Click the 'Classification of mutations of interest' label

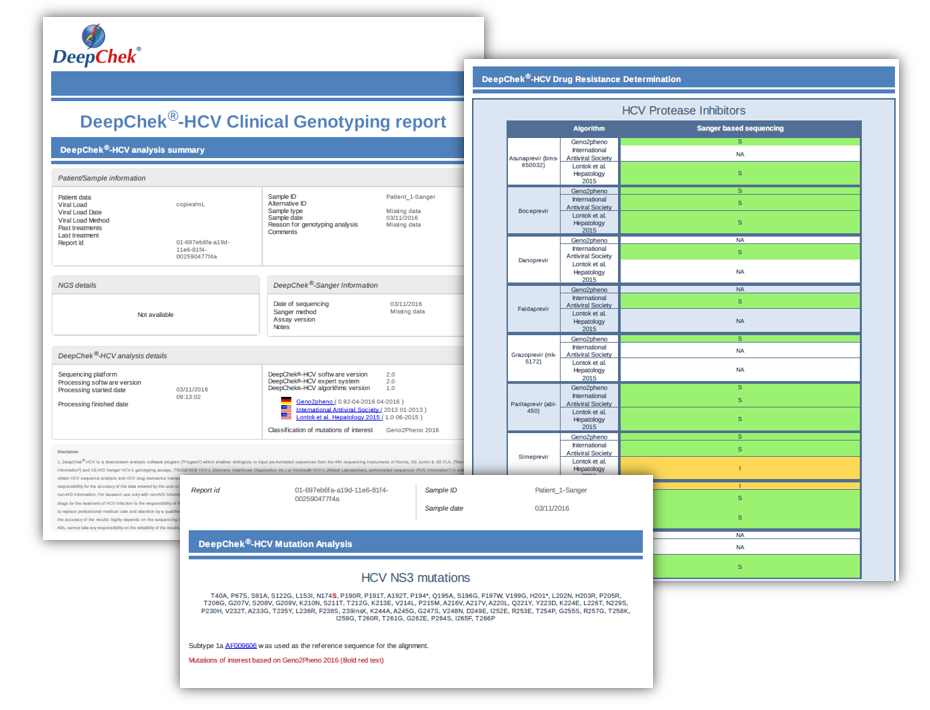tap(320, 430)
